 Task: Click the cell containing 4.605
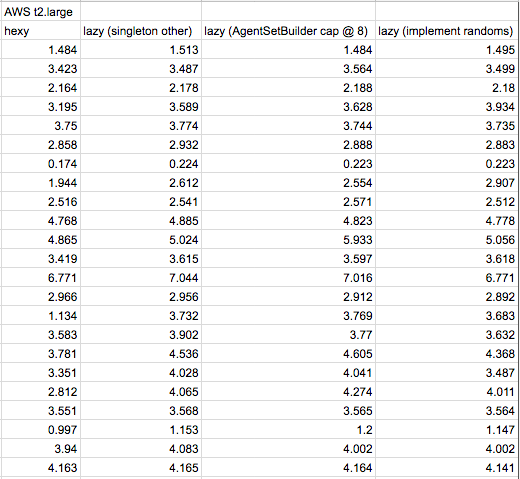pyautogui.click(x=288, y=354)
